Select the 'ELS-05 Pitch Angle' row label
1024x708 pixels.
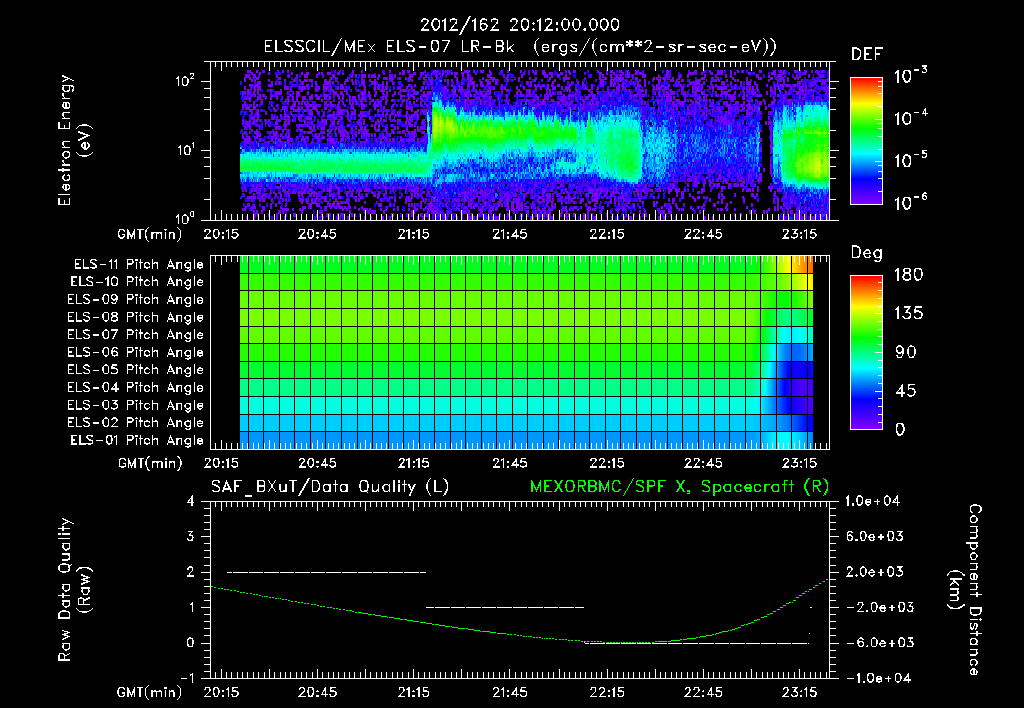tap(136, 370)
